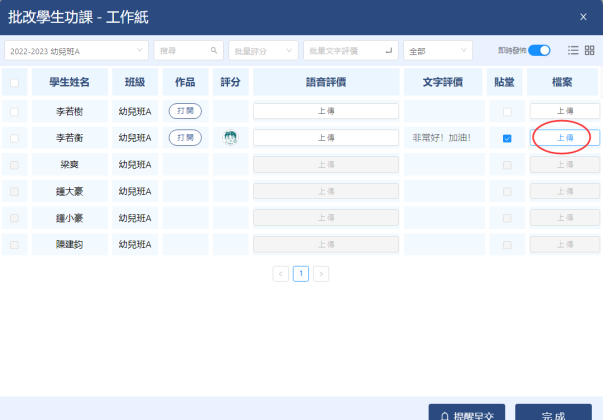Tick the row checkbox for 李若樹
Viewport: 603px width, 420px height.
[x=14, y=111]
